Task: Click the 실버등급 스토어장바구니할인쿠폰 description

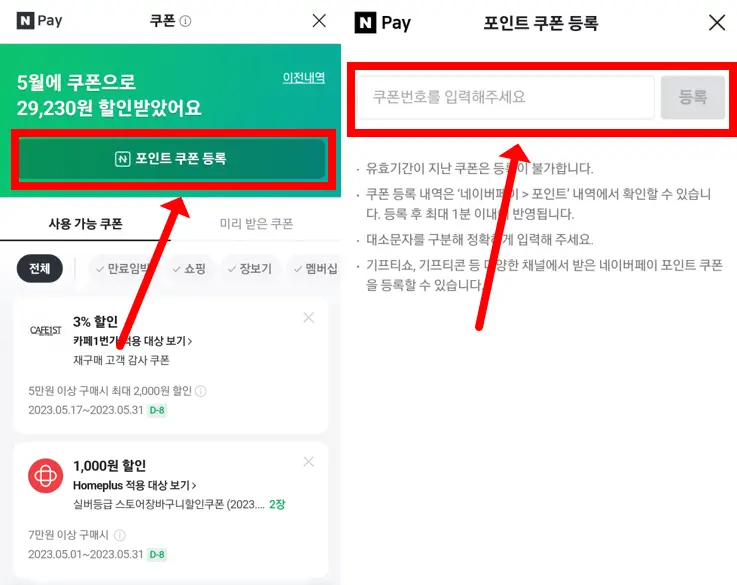Action: (169, 504)
